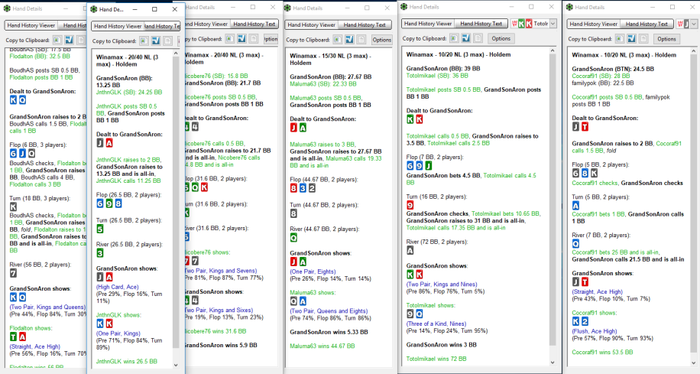The image size is (700, 374).
Task: Click blue forum-format copy icon in Totolmikael hand window
Action: click(x=466, y=38)
